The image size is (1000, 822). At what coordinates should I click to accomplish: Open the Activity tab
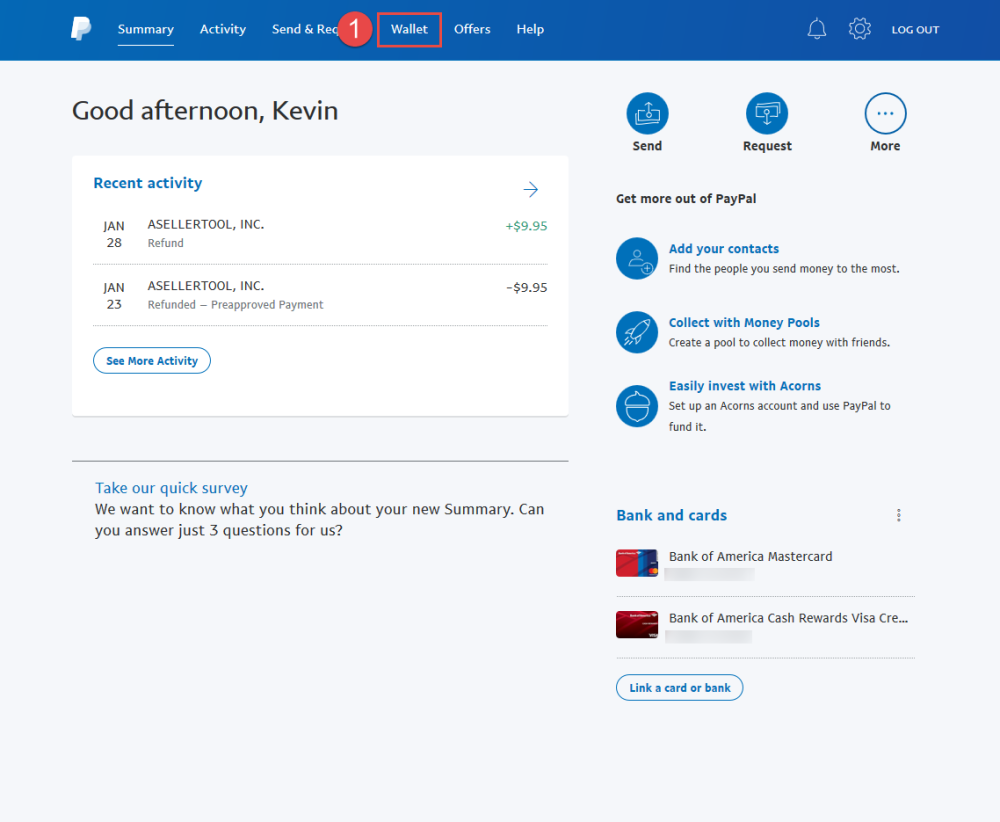click(x=223, y=29)
